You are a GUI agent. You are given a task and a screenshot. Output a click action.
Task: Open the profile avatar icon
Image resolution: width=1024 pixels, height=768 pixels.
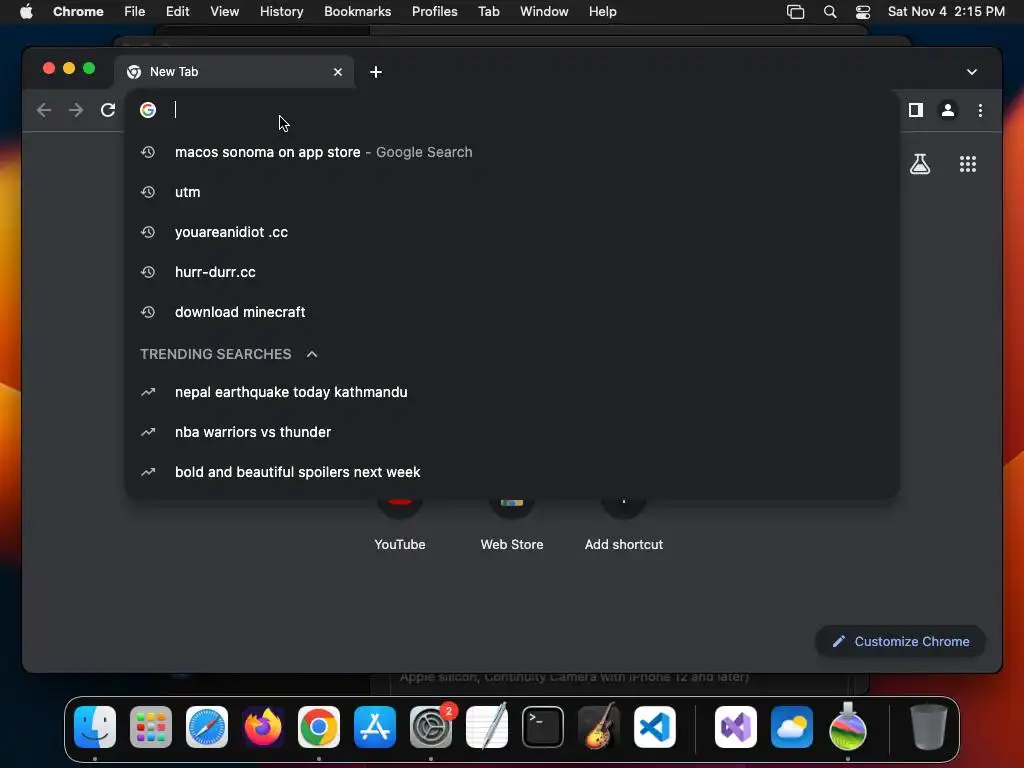tap(948, 110)
